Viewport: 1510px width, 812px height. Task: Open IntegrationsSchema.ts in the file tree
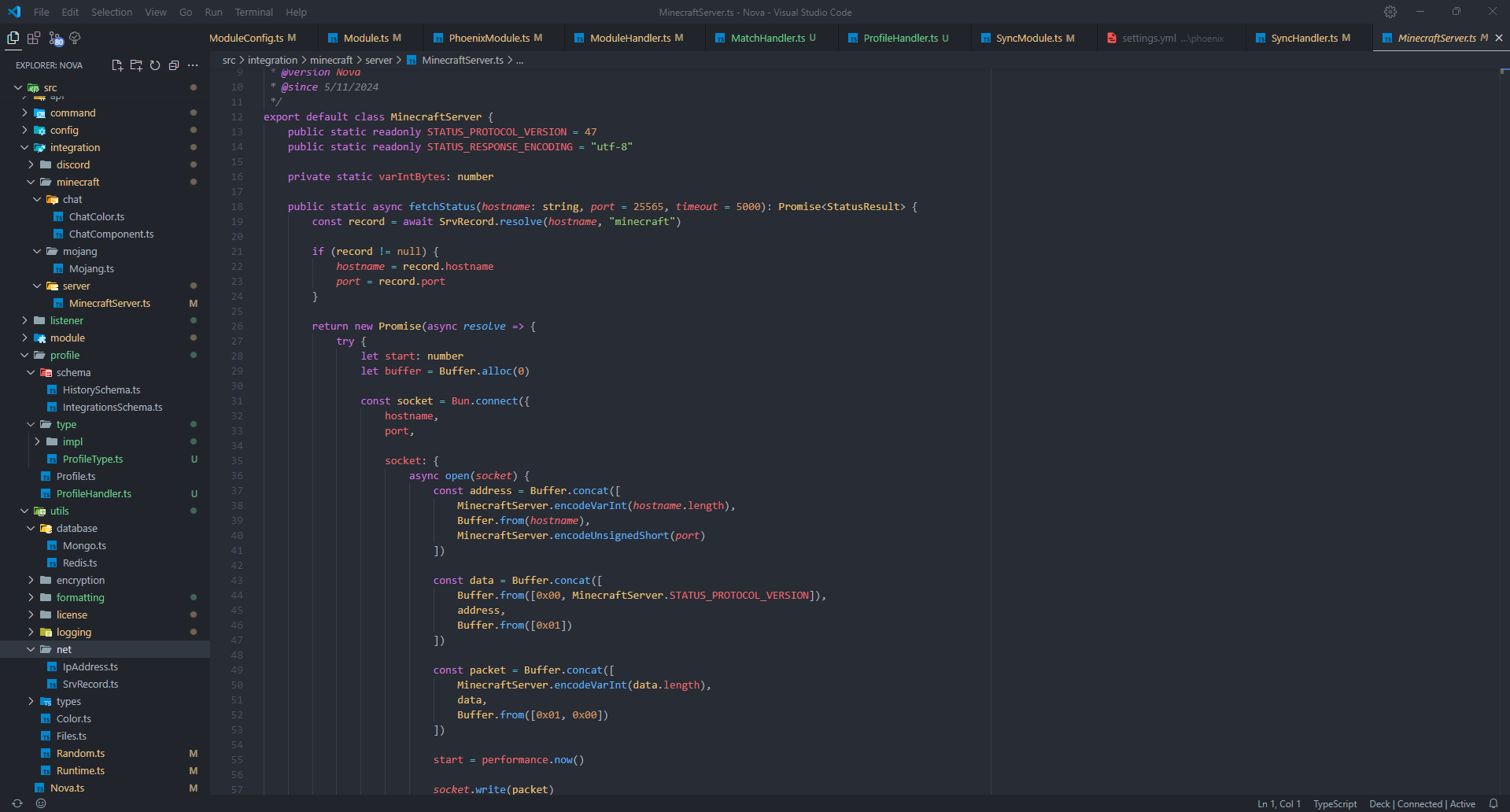tap(113, 407)
